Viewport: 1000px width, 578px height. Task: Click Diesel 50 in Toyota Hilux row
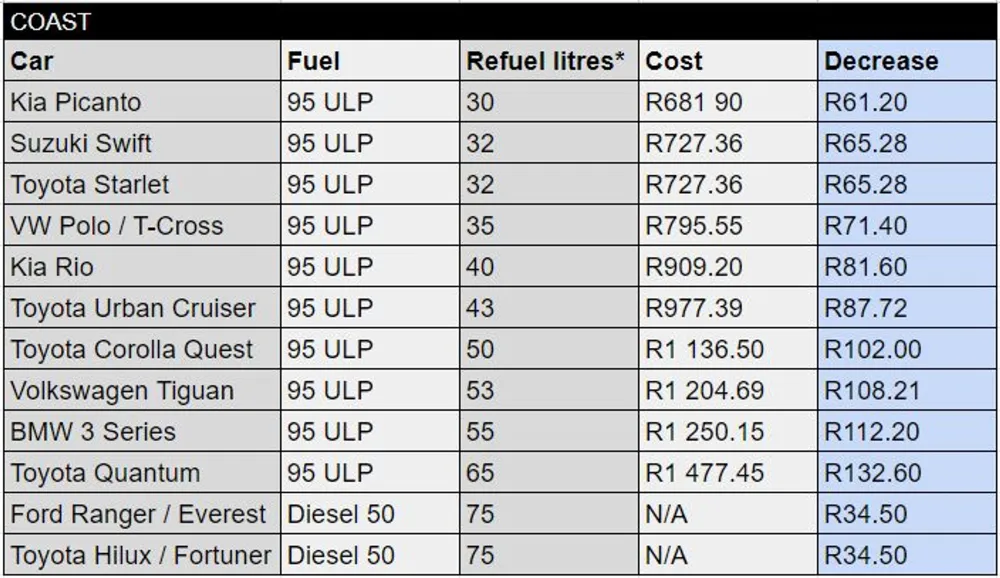click(341, 555)
